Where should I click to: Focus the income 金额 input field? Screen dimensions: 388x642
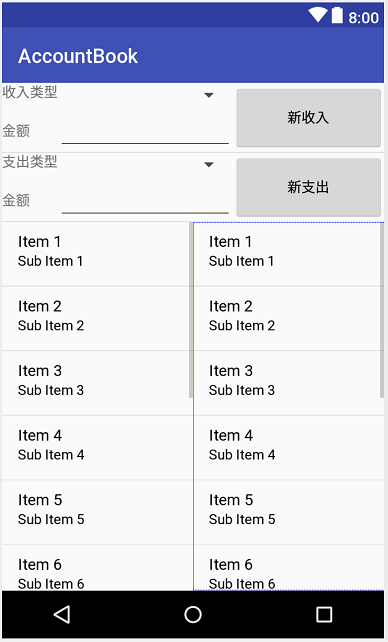(x=145, y=131)
